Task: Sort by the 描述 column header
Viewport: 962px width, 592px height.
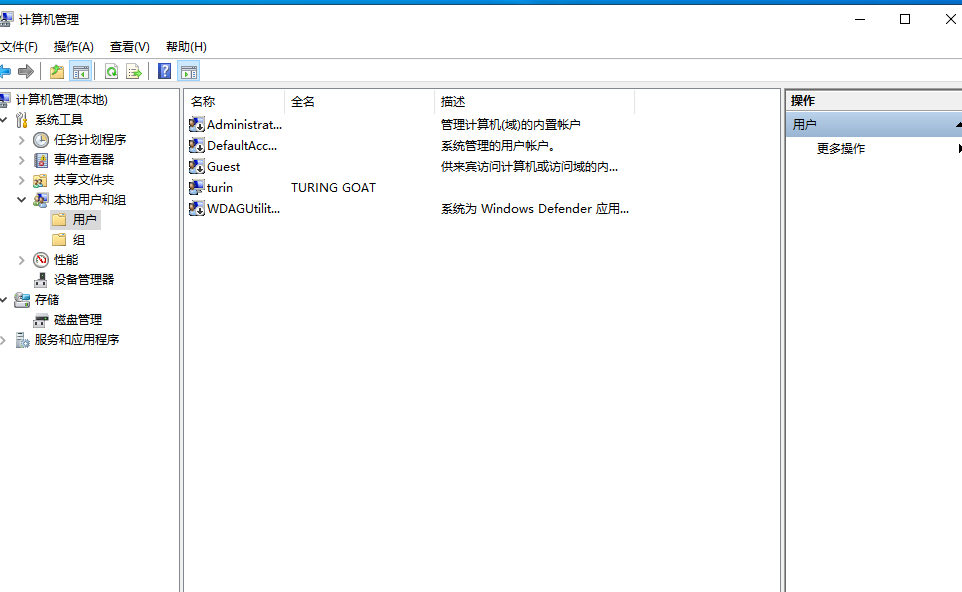Action: click(x=534, y=101)
